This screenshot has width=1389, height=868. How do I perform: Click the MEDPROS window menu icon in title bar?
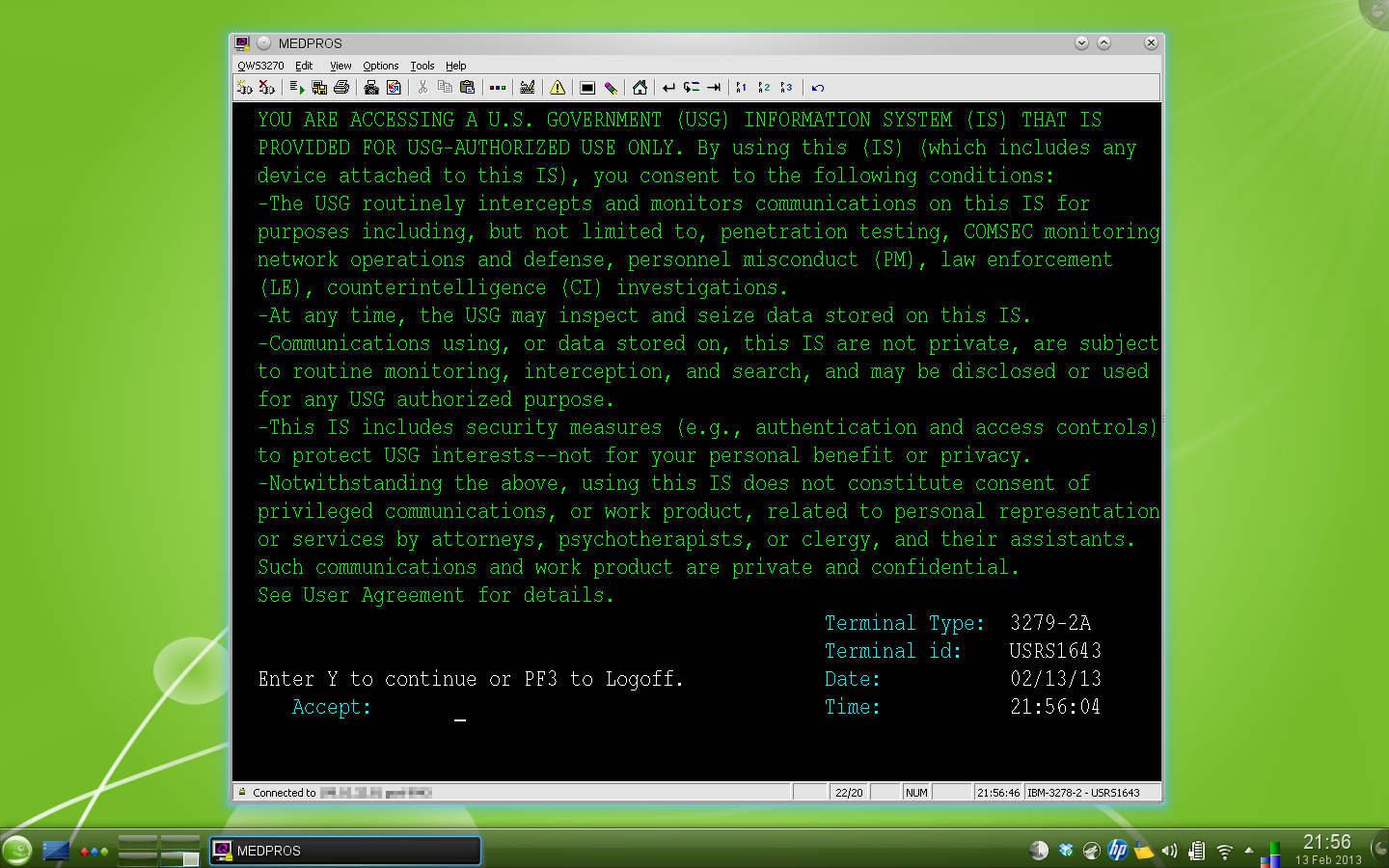pyautogui.click(x=242, y=43)
